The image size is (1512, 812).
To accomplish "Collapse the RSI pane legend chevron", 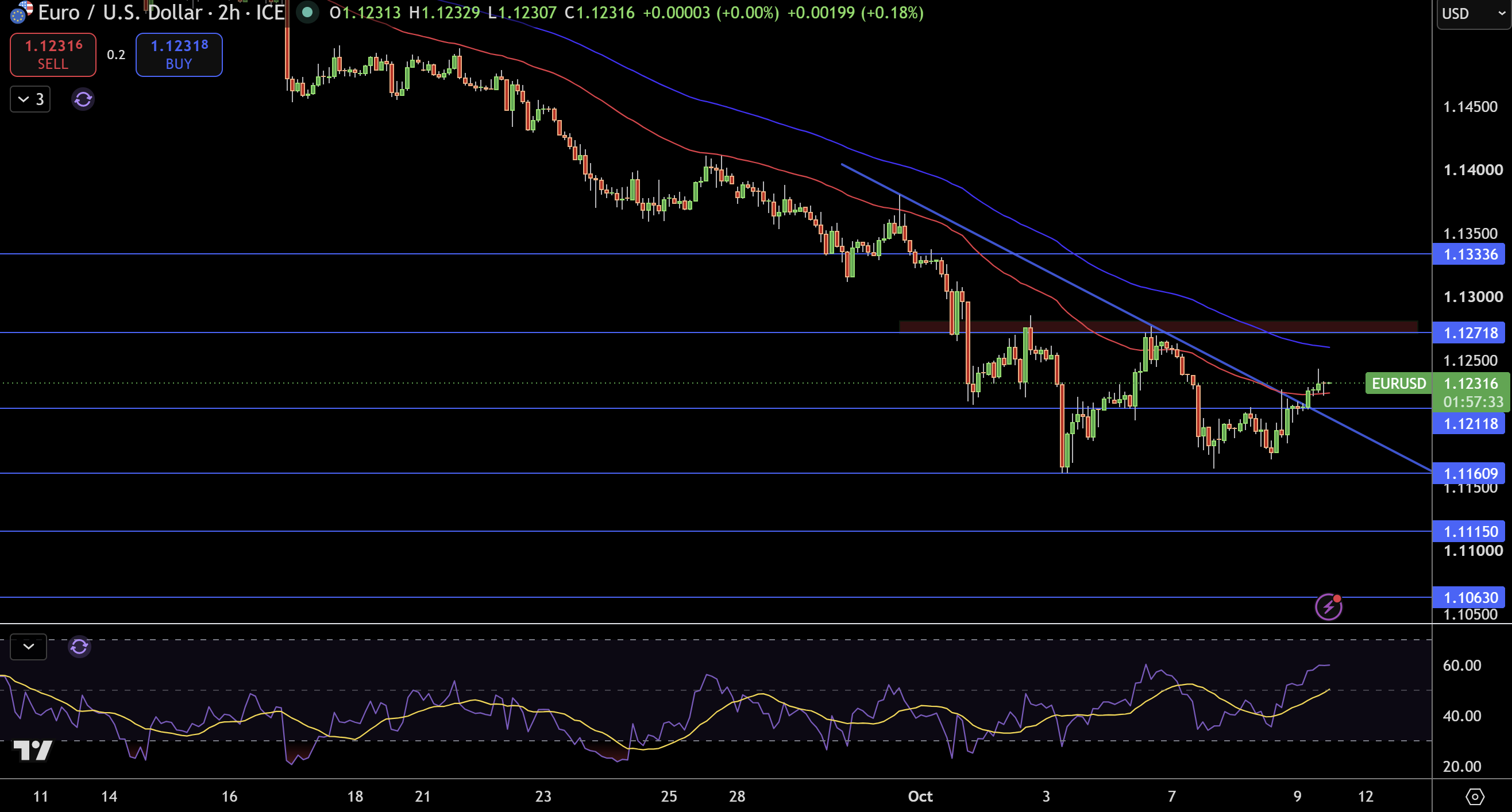I will point(29,647).
